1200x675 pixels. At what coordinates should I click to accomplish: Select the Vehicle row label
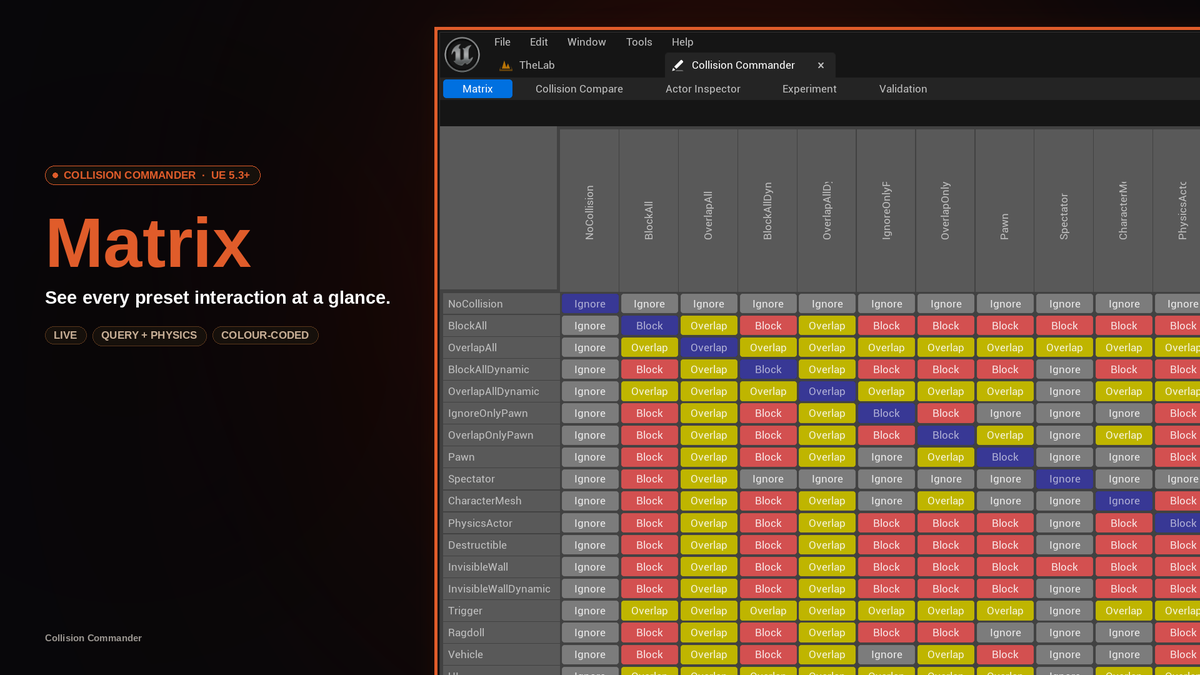tap(500, 655)
